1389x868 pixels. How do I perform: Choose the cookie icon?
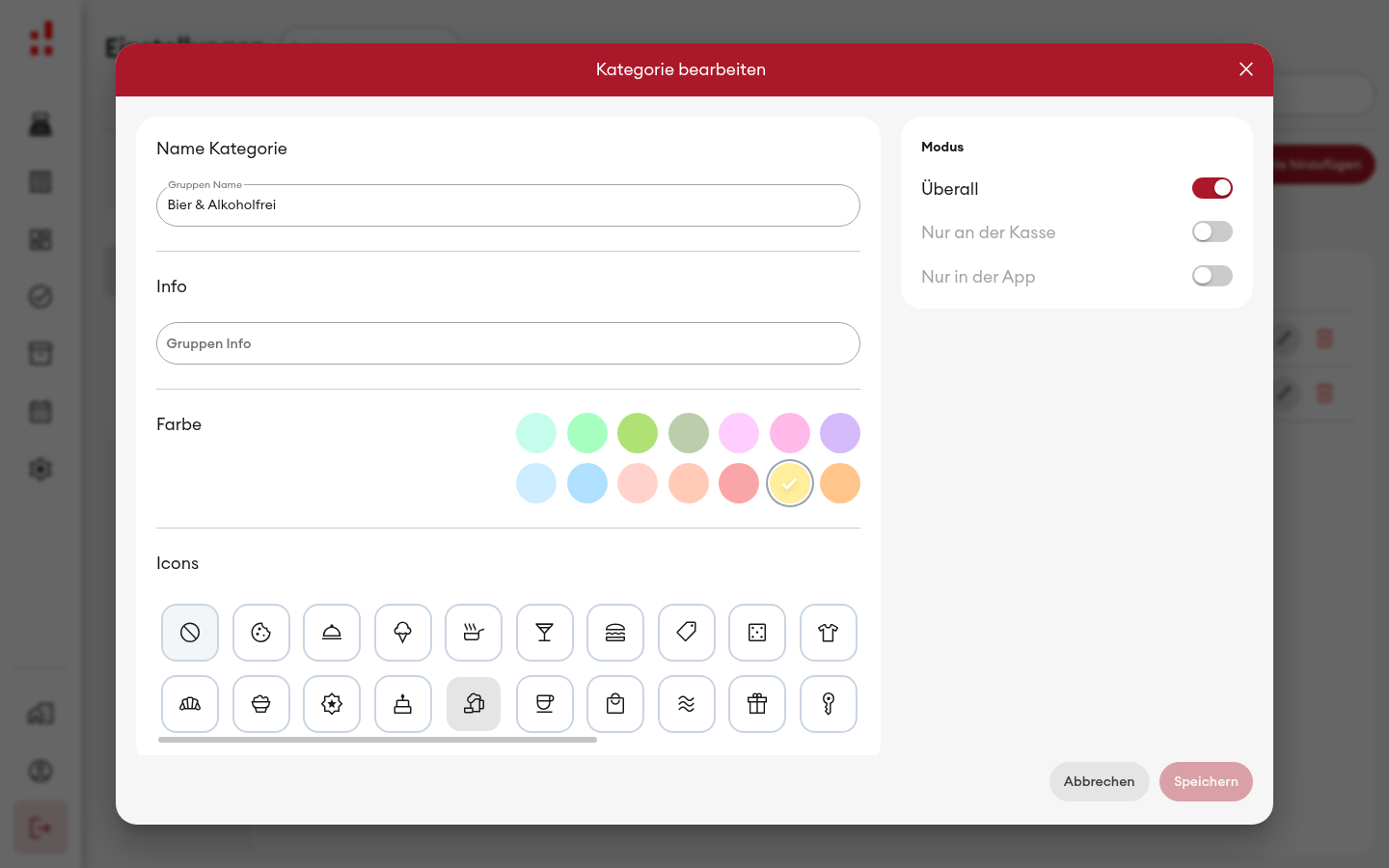click(261, 633)
